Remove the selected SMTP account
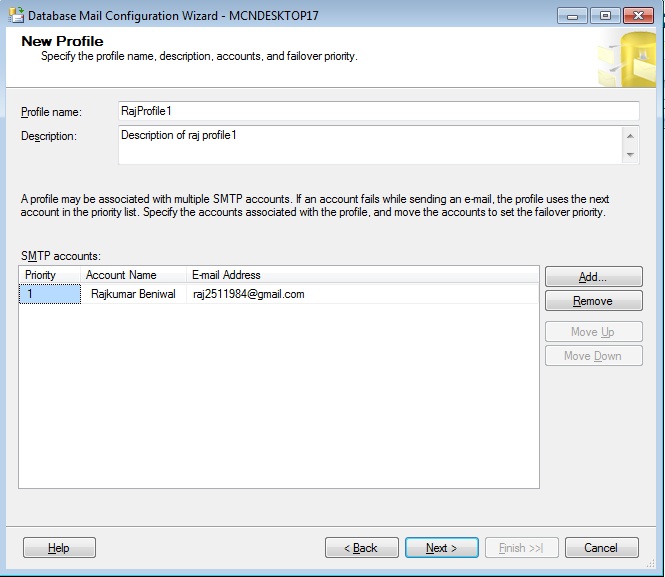The image size is (665, 577). (x=593, y=301)
